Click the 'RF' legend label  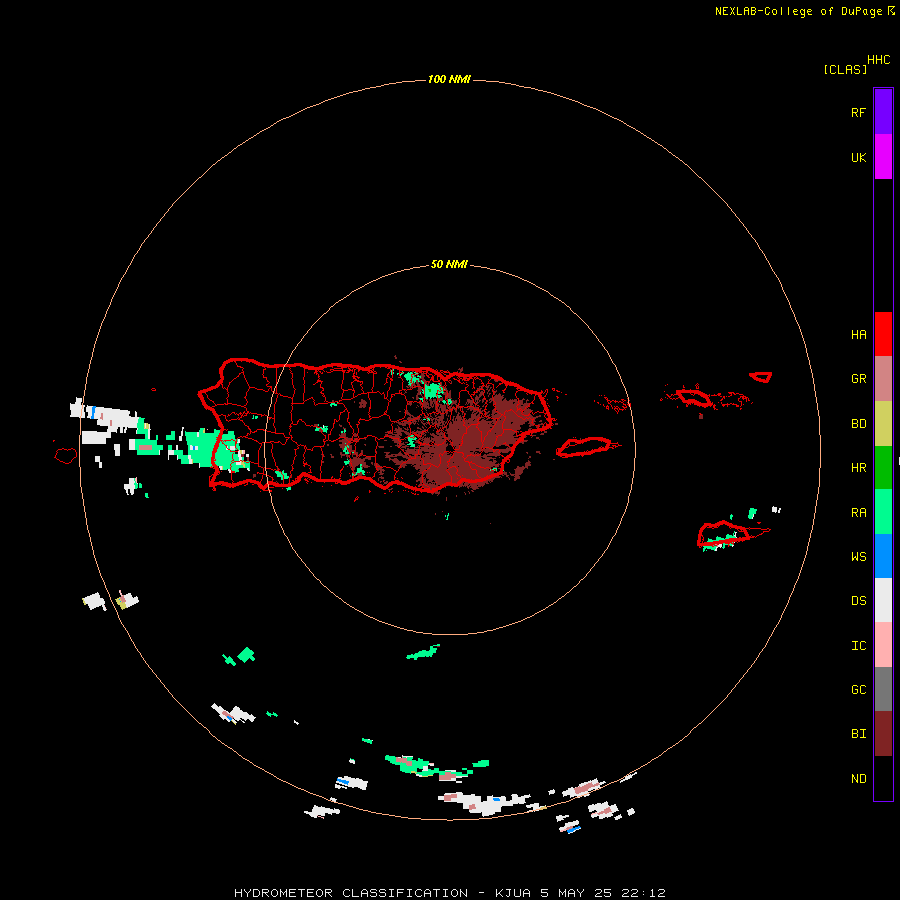click(x=858, y=112)
